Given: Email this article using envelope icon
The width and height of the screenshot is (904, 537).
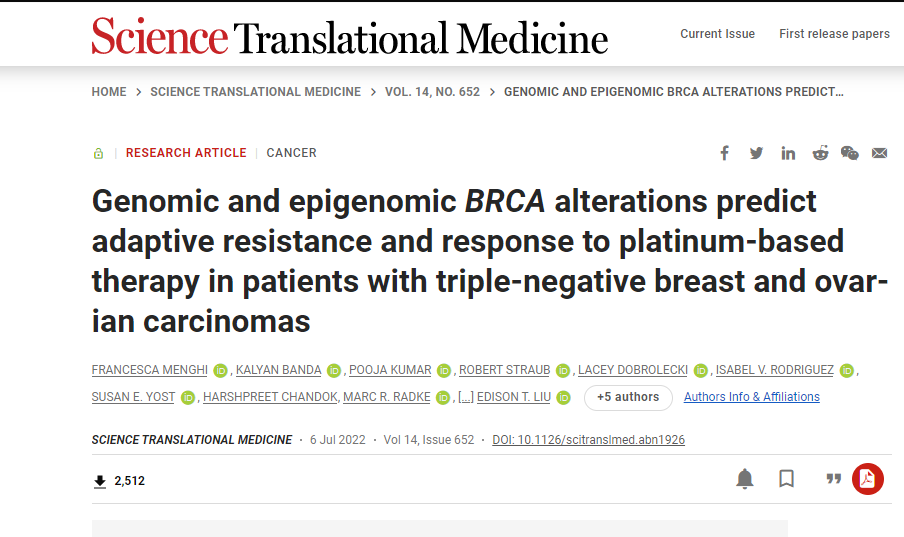Looking at the screenshot, I should (879, 153).
